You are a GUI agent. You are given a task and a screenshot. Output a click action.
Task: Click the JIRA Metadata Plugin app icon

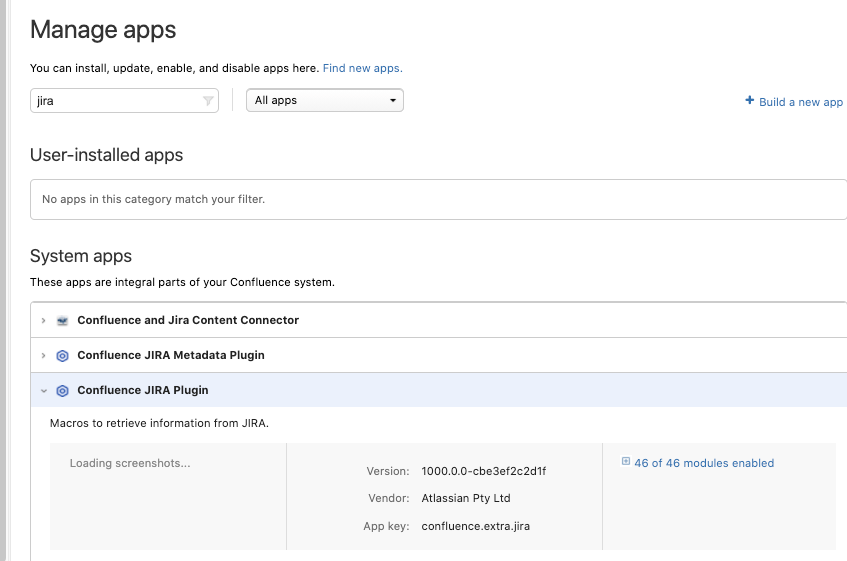click(62, 355)
